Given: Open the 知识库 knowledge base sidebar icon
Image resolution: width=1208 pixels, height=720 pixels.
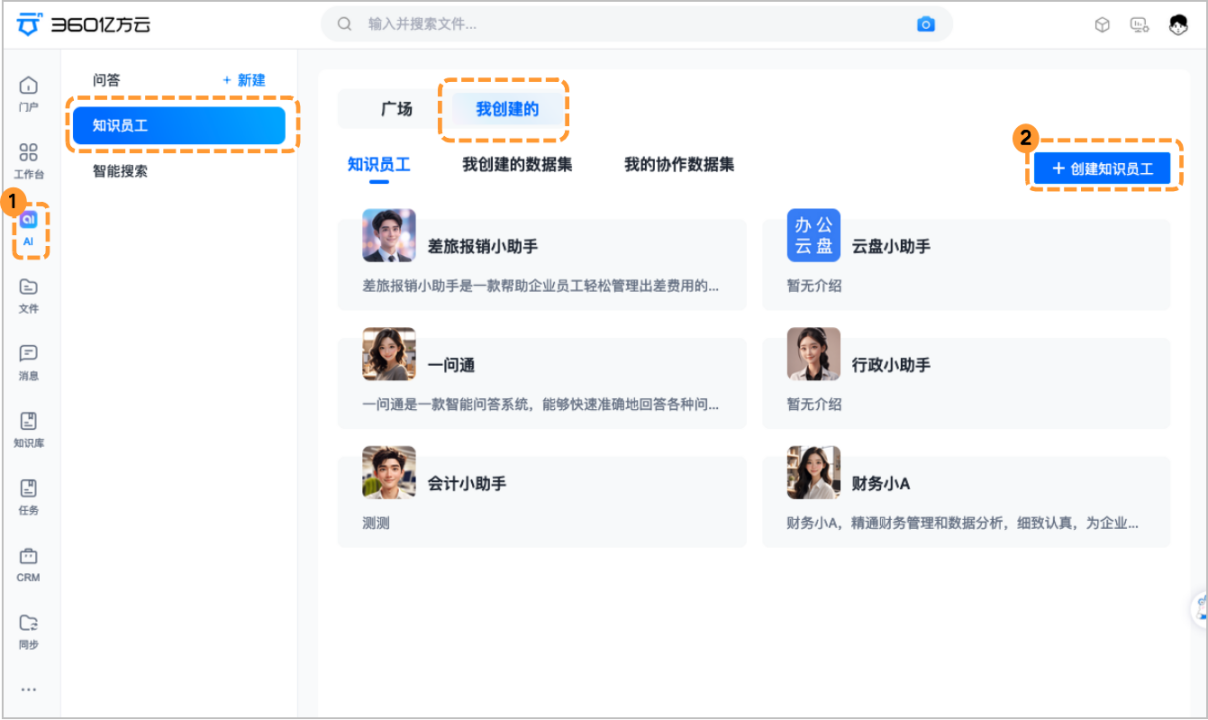Looking at the screenshot, I should point(29,429).
